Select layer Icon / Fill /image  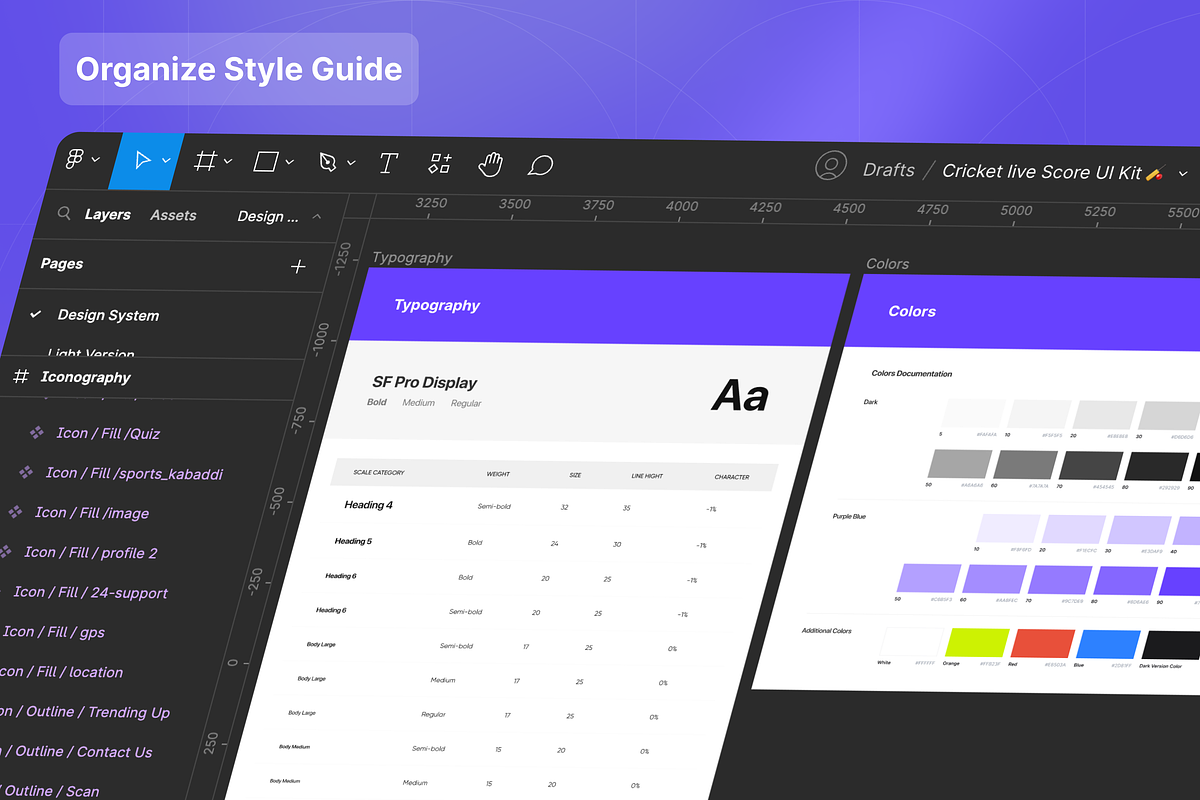point(92,513)
